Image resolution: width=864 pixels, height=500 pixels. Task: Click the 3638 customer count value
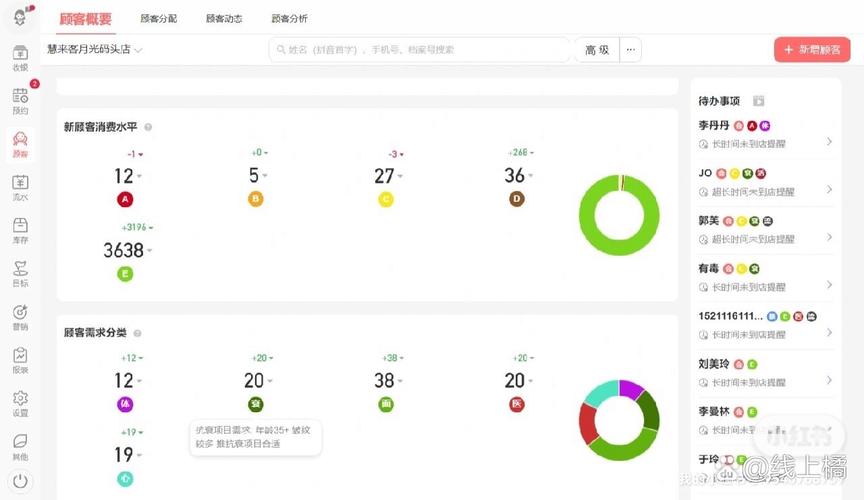coord(123,250)
